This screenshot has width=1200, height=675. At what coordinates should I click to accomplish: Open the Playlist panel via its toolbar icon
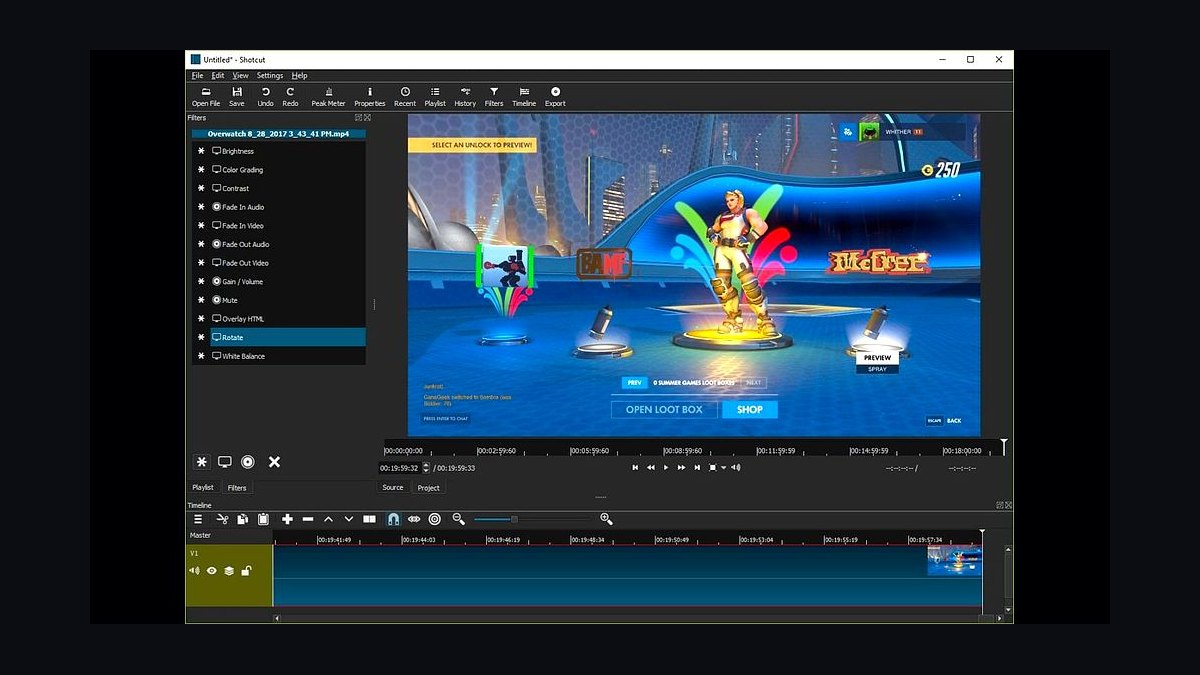click(x=435, y=96)
